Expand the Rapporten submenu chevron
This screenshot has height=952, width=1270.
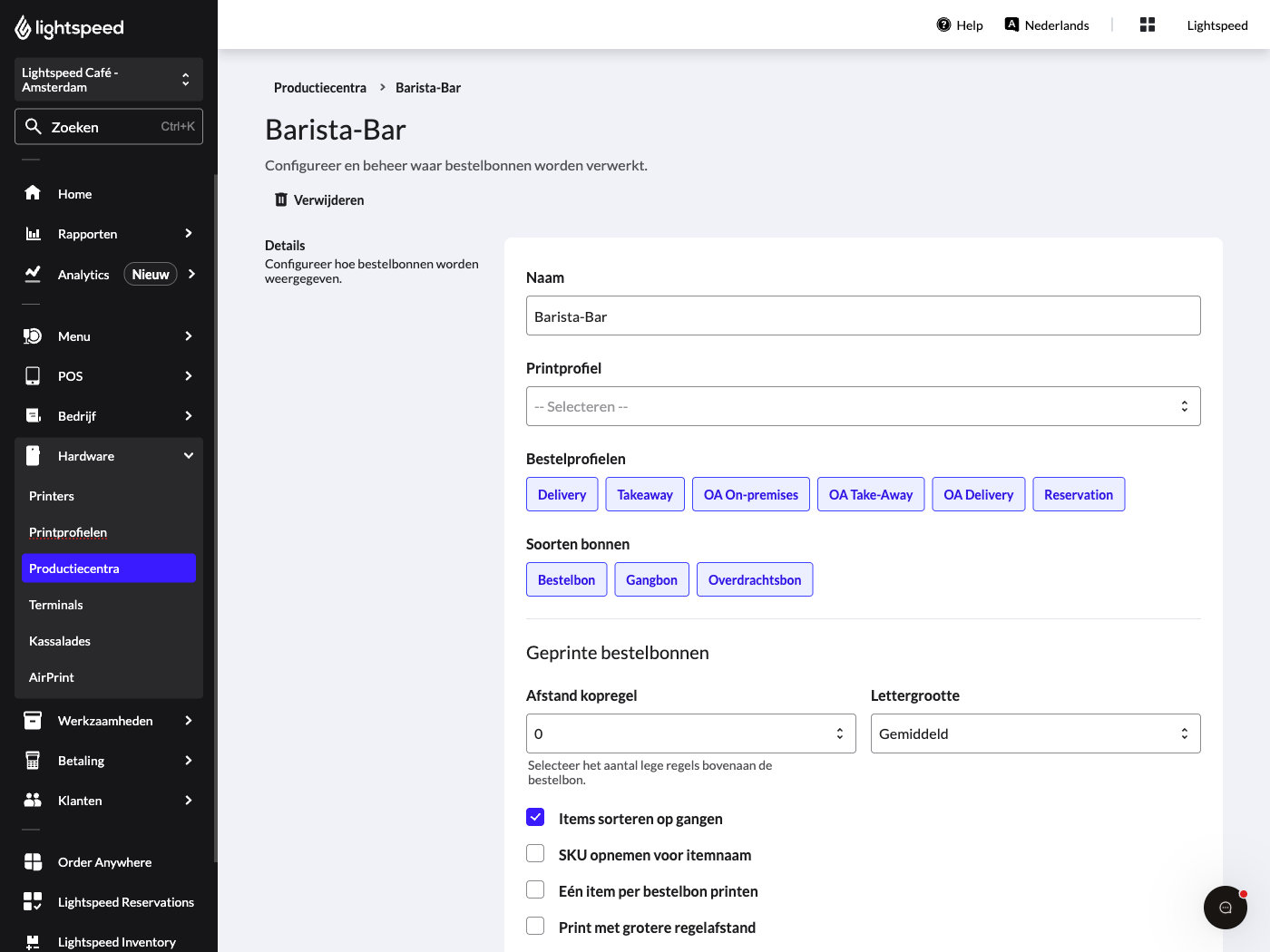(x=189, y=233)
